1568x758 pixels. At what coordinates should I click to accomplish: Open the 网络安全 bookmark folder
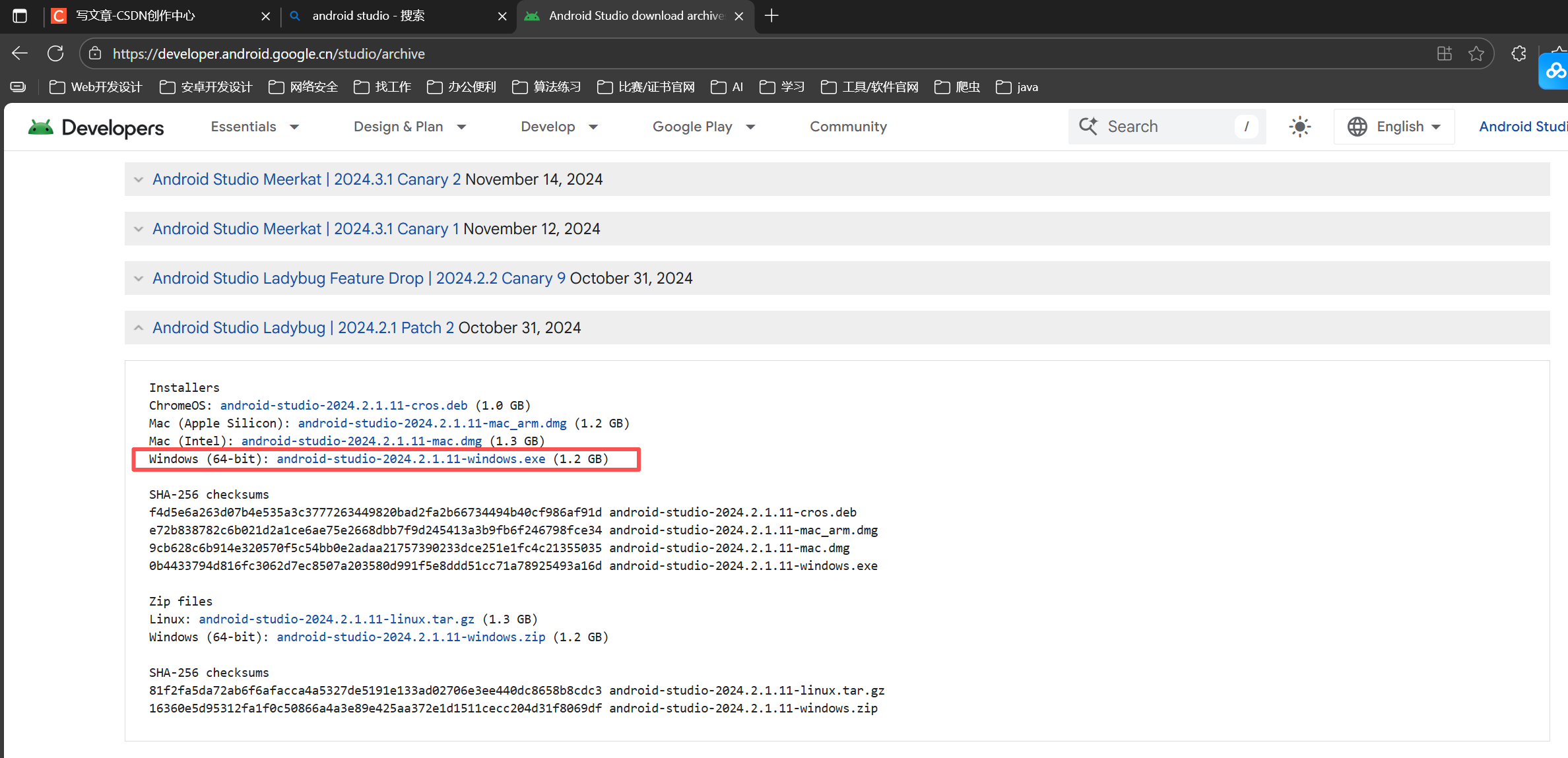[x=304, y=87]
